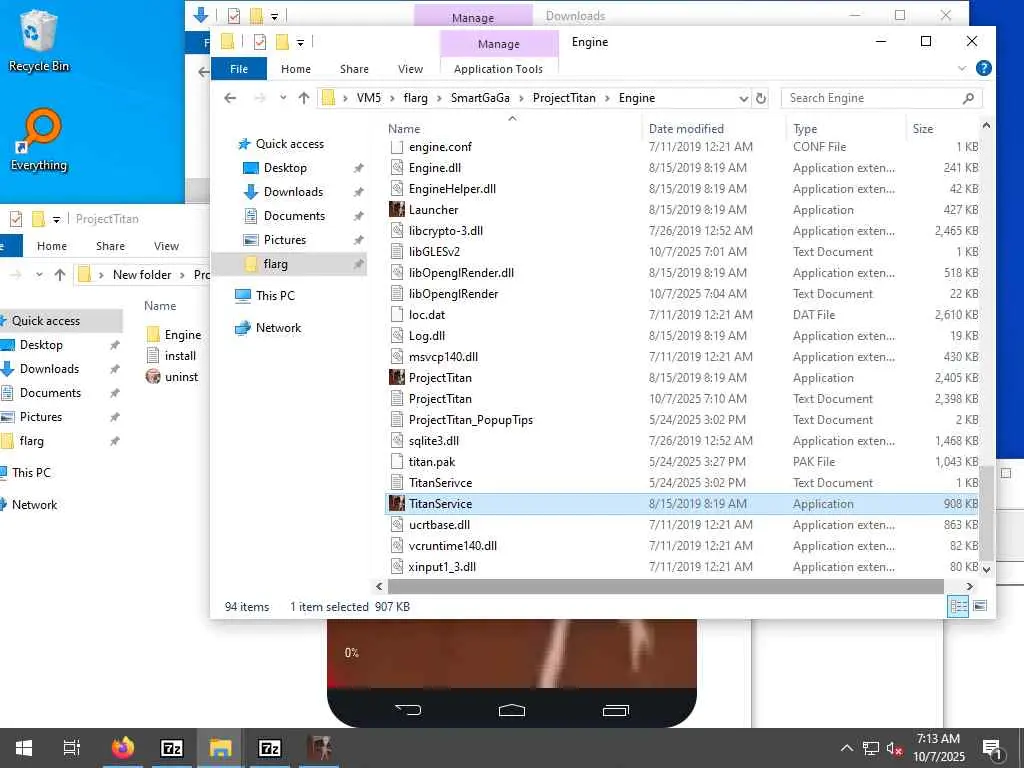Open the Share ribbon tab in Engine window
The width and height of the screenshot is (1024, 768).
click(354, 69)
